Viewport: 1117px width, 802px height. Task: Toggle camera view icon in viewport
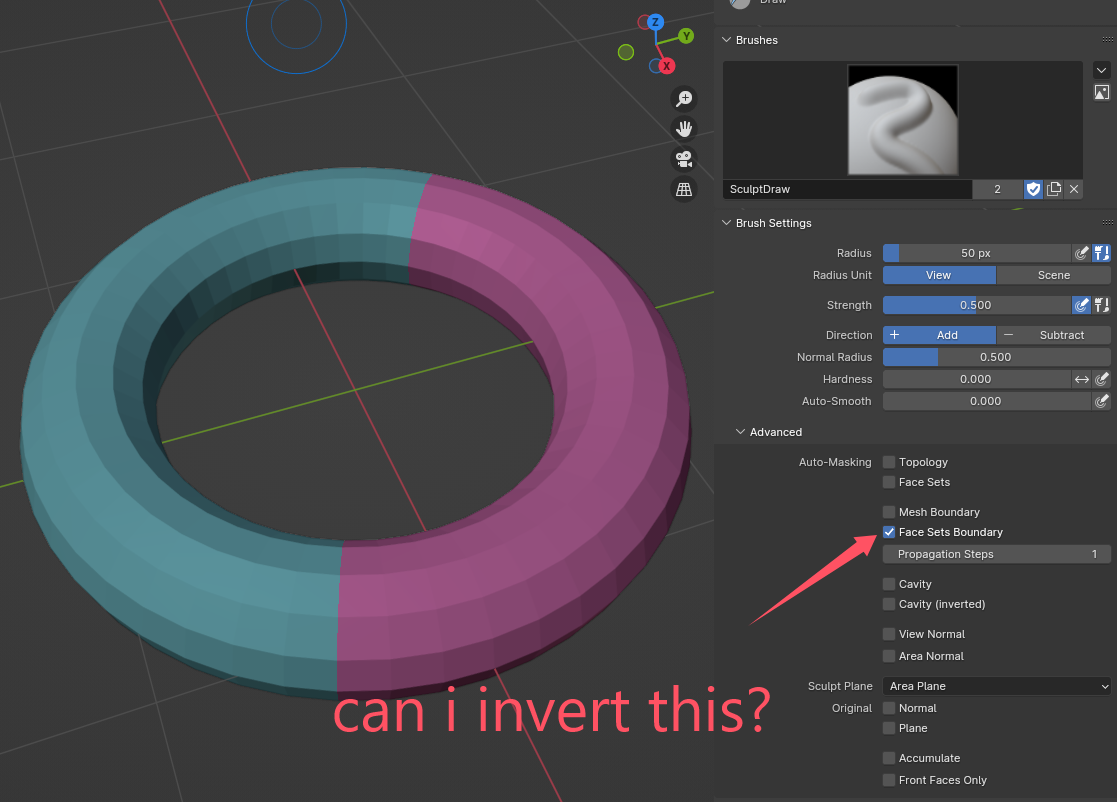(684, 159)
